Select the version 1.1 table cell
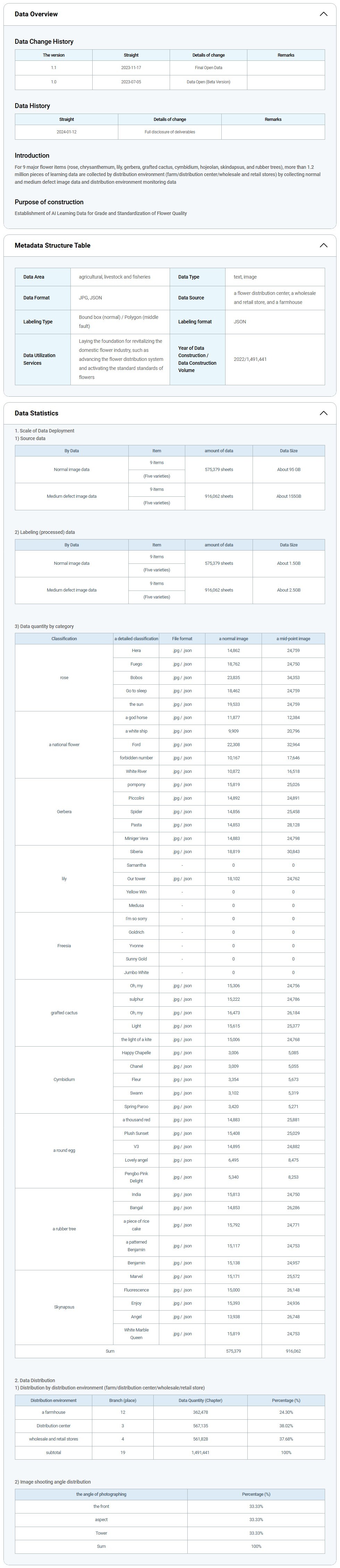This screenshot has width=340, height=1568. 53,68
